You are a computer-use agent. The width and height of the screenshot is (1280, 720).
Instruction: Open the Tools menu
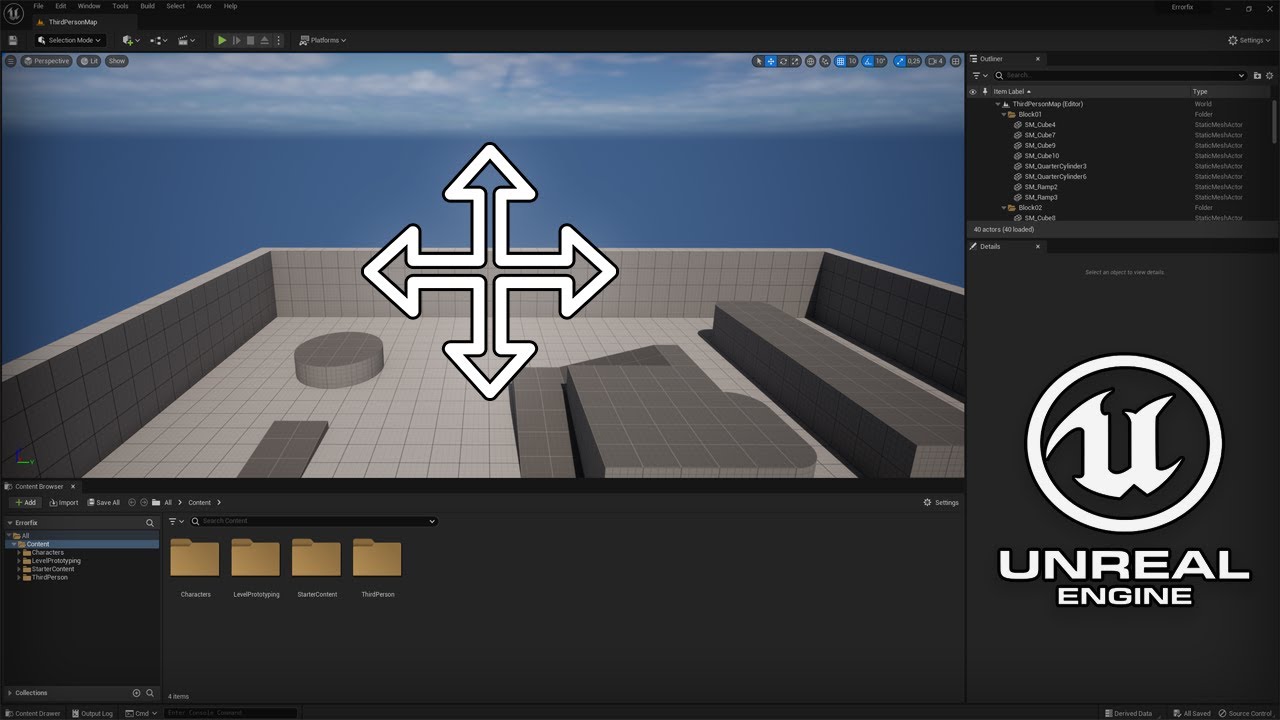click(x=120, y=6)
